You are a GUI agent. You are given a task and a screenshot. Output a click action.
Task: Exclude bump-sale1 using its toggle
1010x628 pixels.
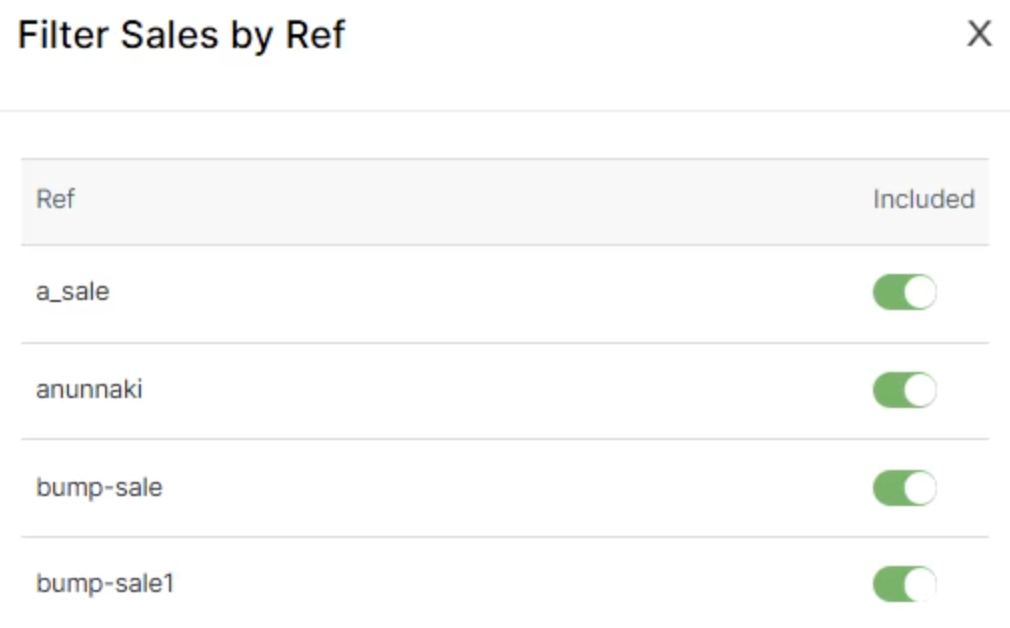coord(904,584)
